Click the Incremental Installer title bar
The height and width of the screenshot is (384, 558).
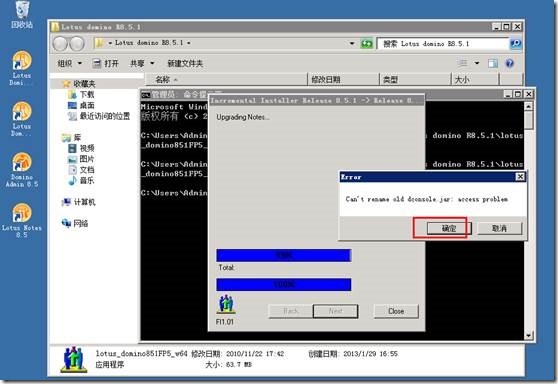(316, 100)
